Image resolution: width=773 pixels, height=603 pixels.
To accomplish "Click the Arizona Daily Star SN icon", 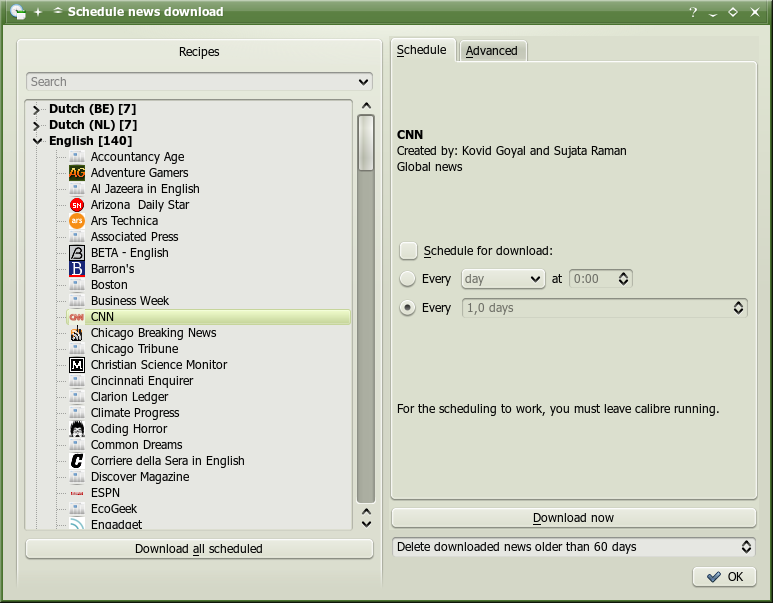I will point(77,205).
